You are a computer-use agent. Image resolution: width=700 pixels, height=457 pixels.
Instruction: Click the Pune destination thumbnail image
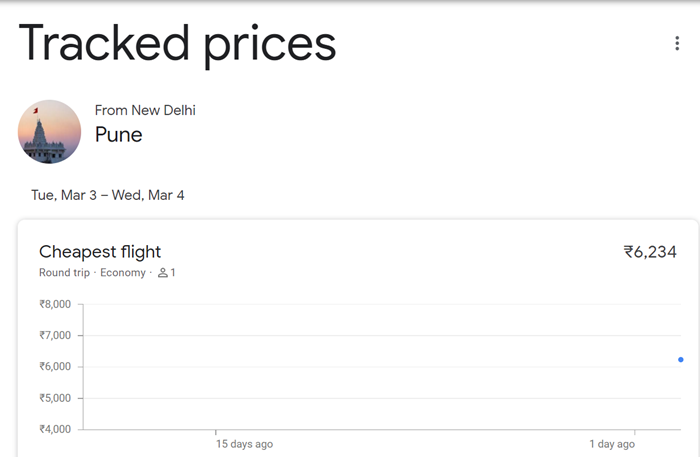coord(49,132)
